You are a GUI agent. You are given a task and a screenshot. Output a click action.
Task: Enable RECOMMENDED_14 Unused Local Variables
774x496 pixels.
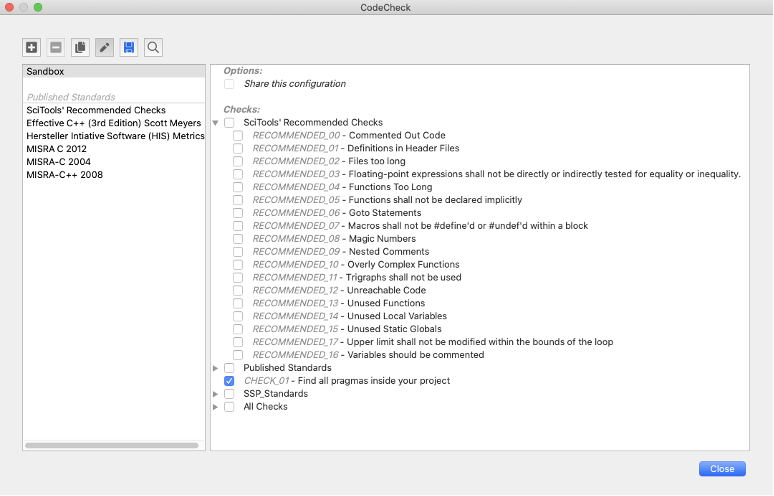click(238, 316)
